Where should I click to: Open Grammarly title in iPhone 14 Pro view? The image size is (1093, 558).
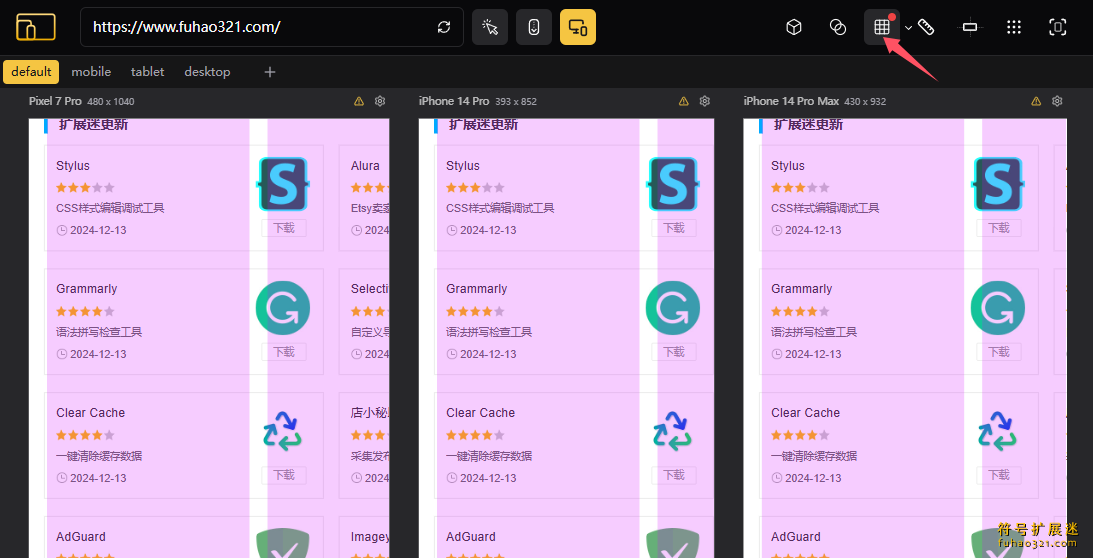(477, 289)
